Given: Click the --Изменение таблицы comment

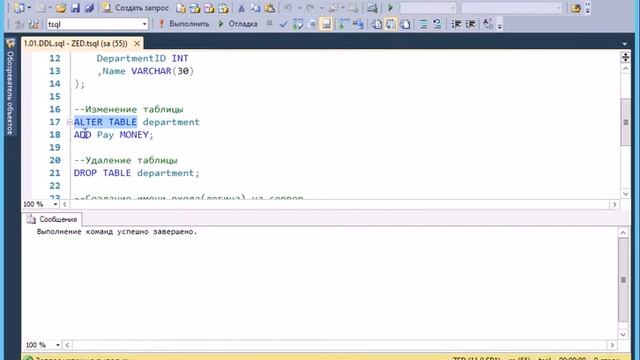Looking at the screenshot, I should pos(129,109).
